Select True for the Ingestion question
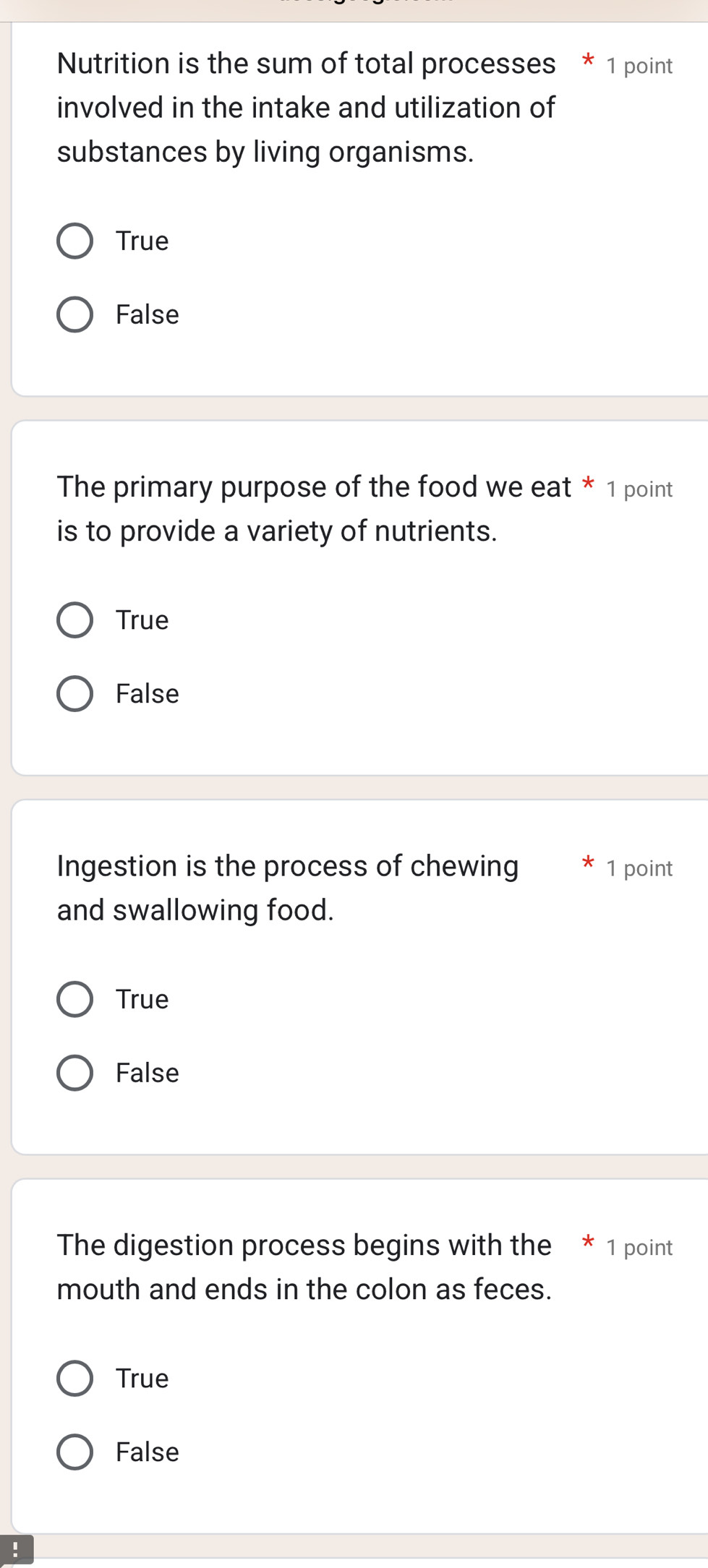This screenshot has height=1568, width=708. 74,1000
